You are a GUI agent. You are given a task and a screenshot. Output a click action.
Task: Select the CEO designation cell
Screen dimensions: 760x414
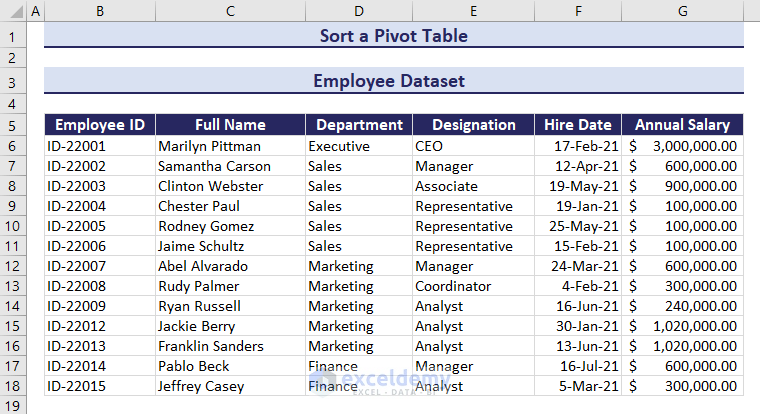pos(473,146)
